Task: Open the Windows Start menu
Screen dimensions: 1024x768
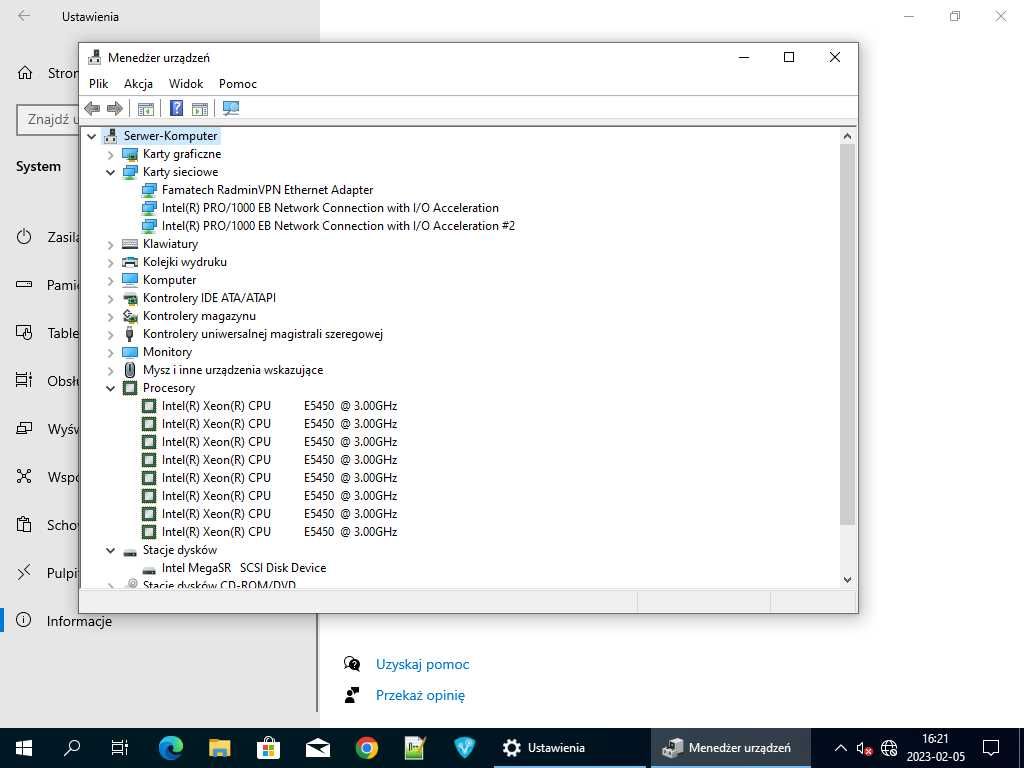Action: click(24, 748)
